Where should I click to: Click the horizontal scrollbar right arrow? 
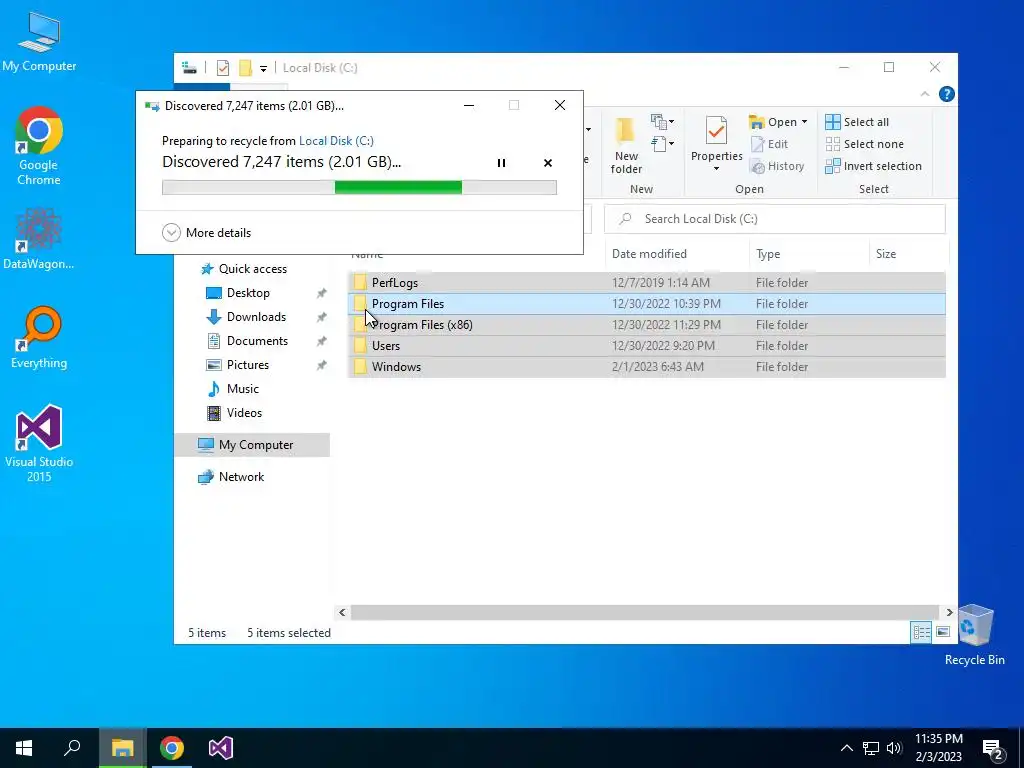click(950, 613)
